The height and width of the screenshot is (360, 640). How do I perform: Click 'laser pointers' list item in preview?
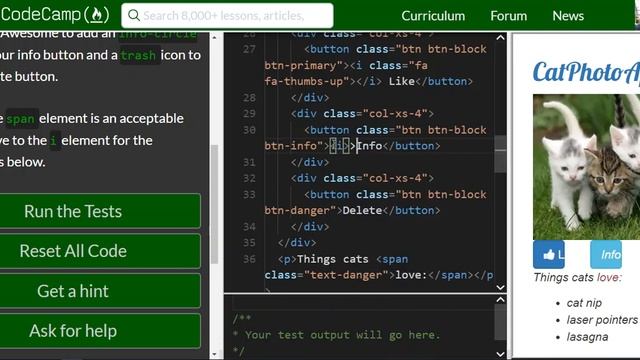[602, 320]
